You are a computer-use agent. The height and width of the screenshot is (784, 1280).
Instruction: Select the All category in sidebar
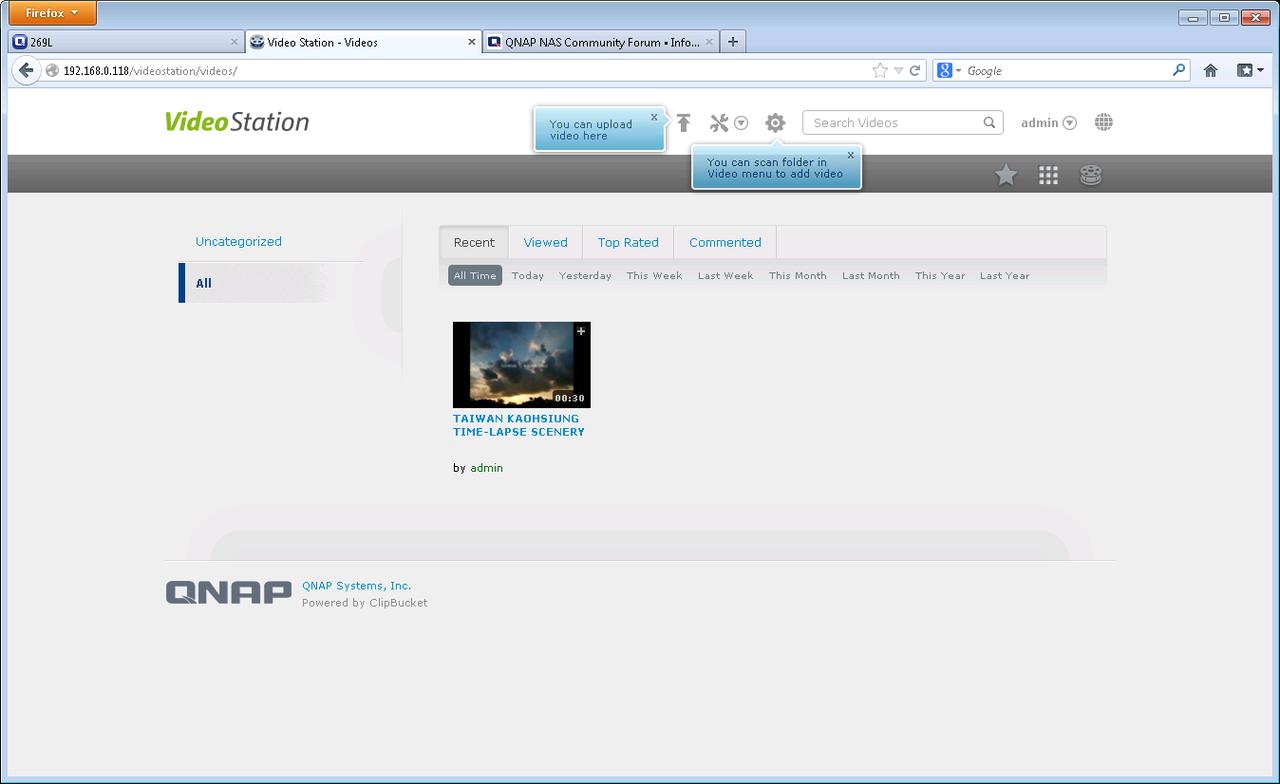[x=204, y=283]
